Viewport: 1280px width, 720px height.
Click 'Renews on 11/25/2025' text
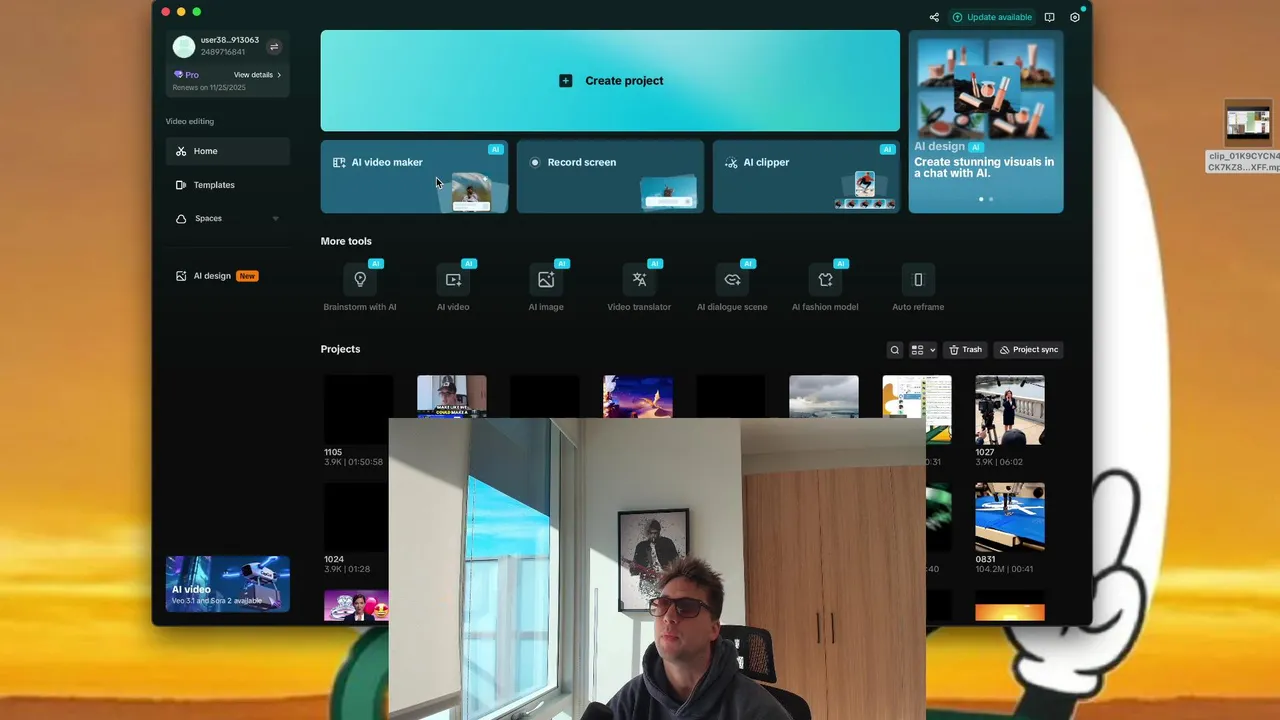[x=209, y=88]
